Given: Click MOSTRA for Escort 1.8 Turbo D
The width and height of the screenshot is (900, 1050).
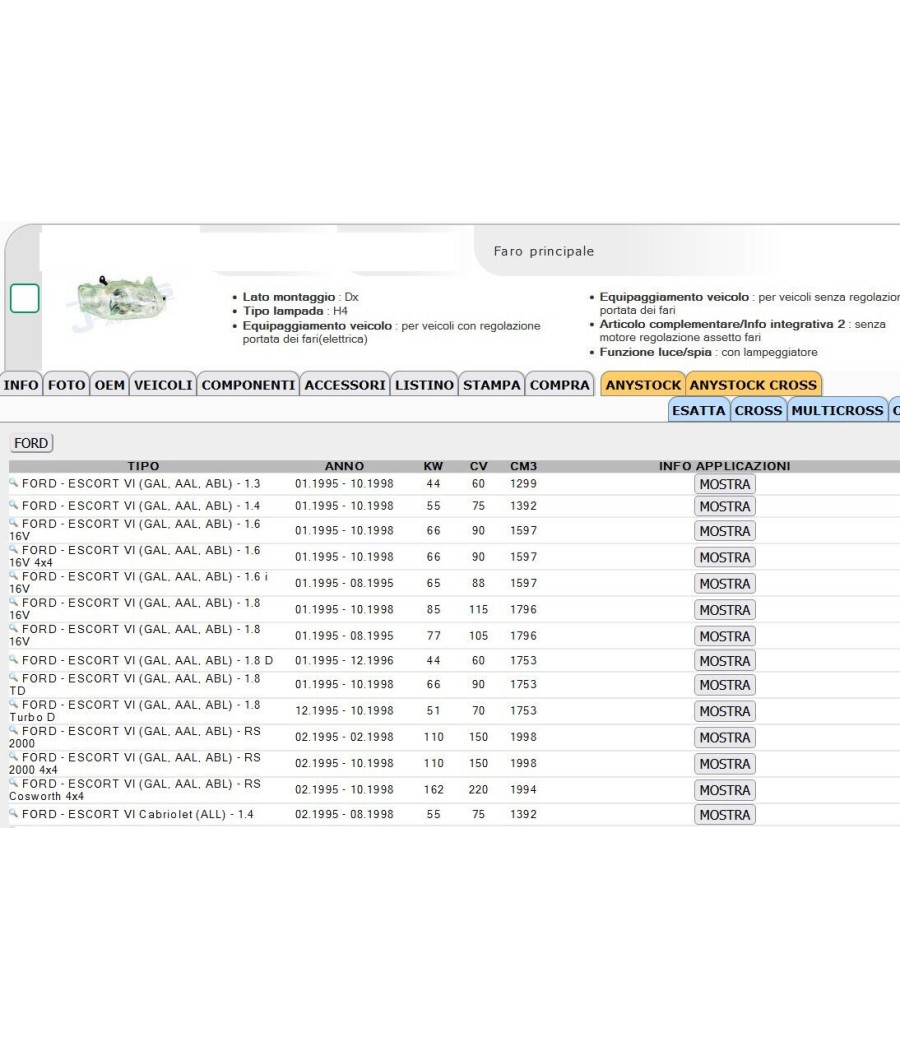Looking at the screenshot, I should (725, 711).
